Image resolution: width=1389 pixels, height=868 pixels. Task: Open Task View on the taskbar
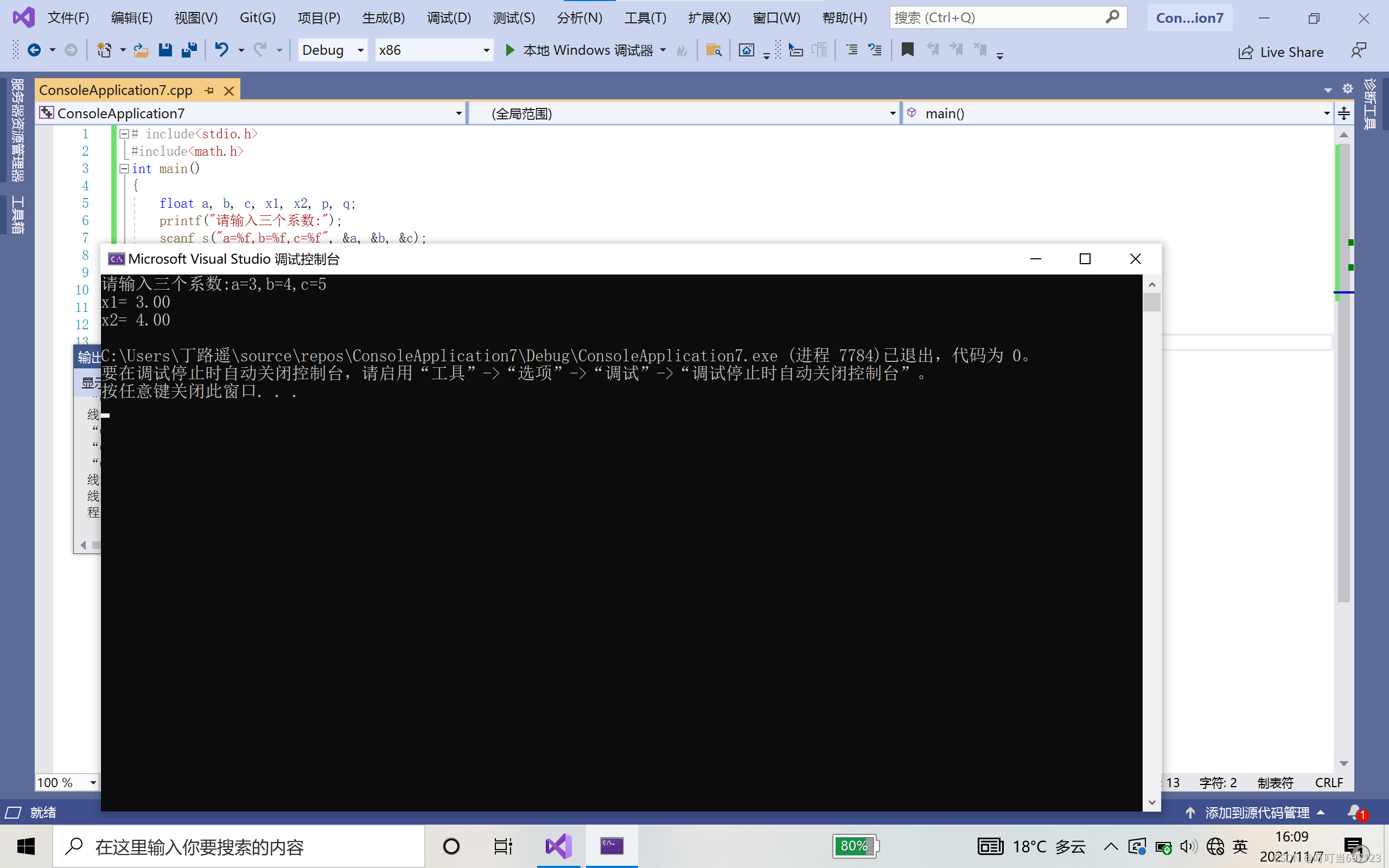tap(503, 846)
